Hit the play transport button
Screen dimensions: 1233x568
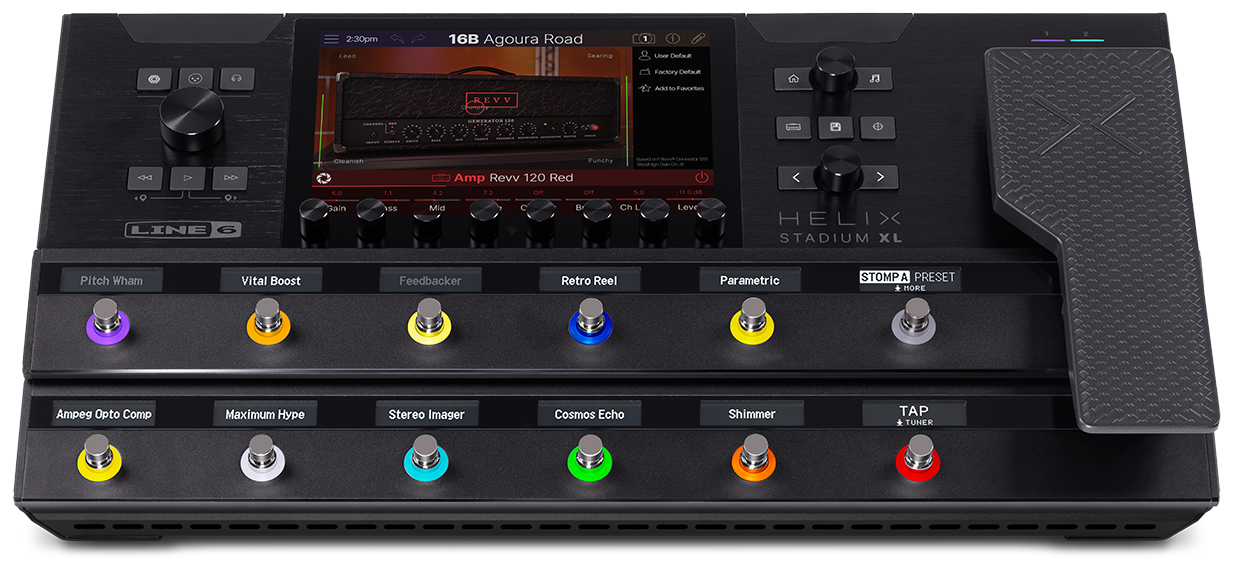(x=187, y=177)
